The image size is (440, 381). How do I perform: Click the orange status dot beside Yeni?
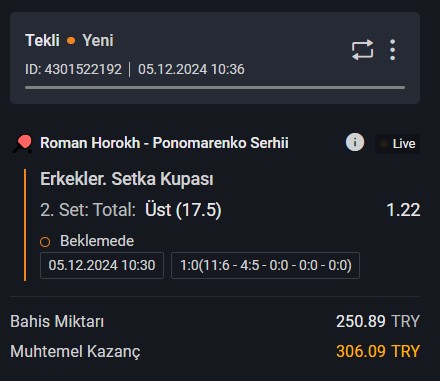pyautogui.click(x=71, y=41)
